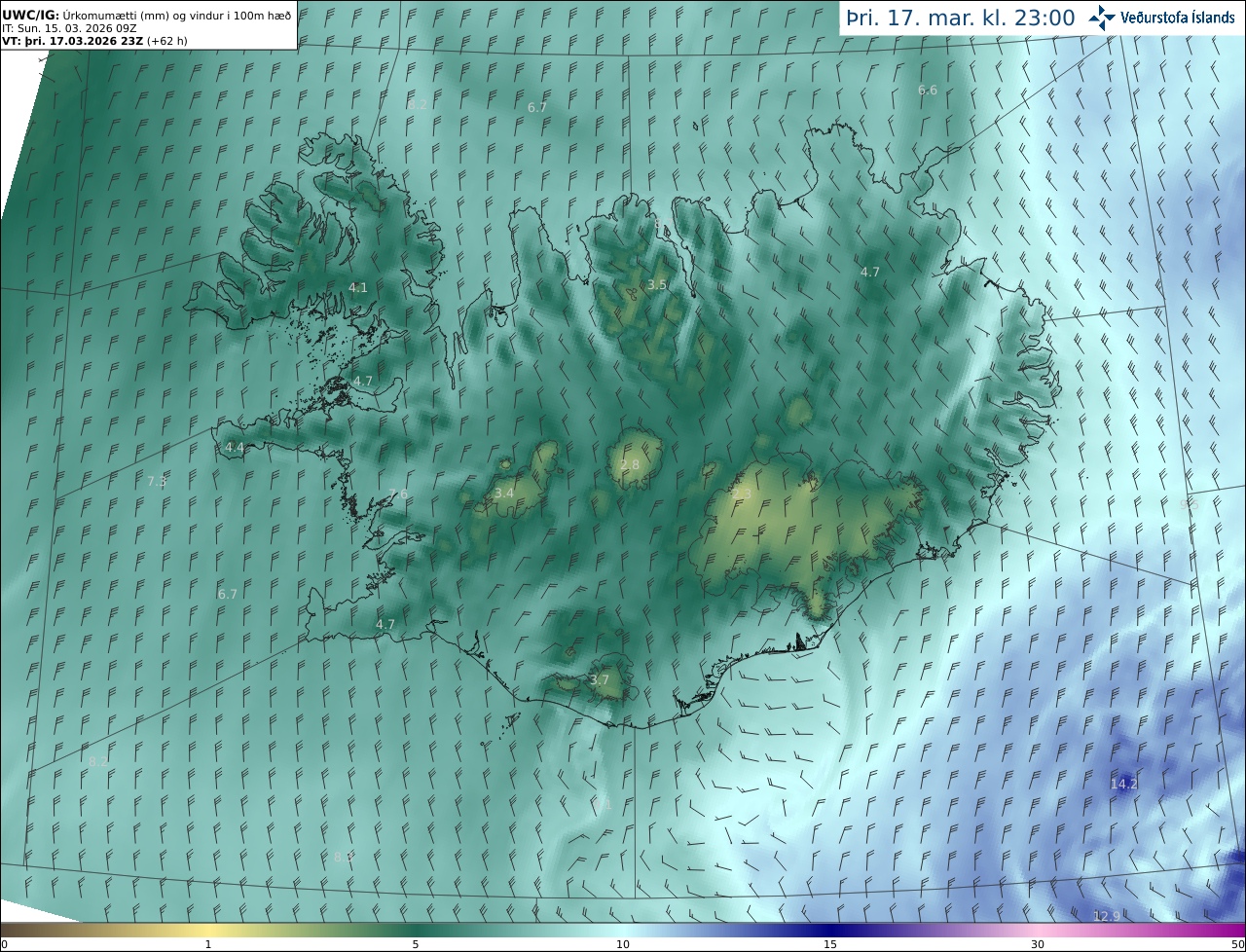Click the 9.3 value near the east edge
Screen dimensions: 1246x952
[x=1189, y=504]
